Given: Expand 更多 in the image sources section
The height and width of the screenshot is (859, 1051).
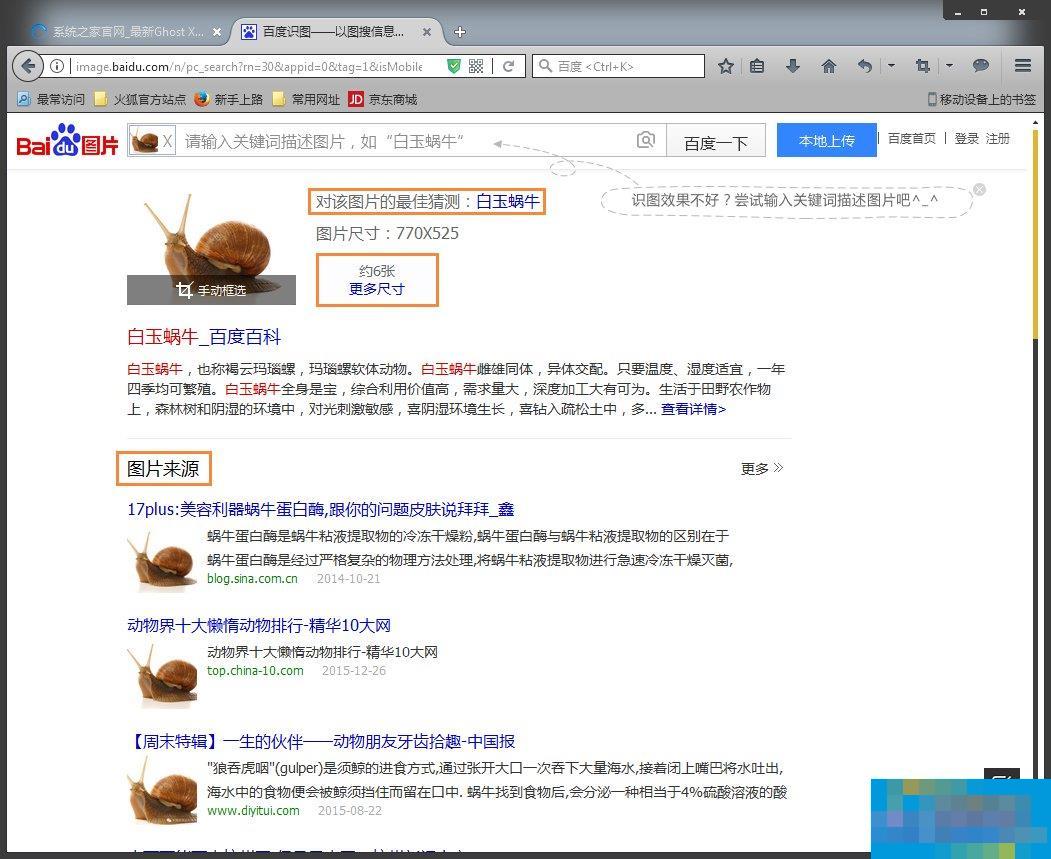Looking at the screenshot, I should tap(762, 468).
